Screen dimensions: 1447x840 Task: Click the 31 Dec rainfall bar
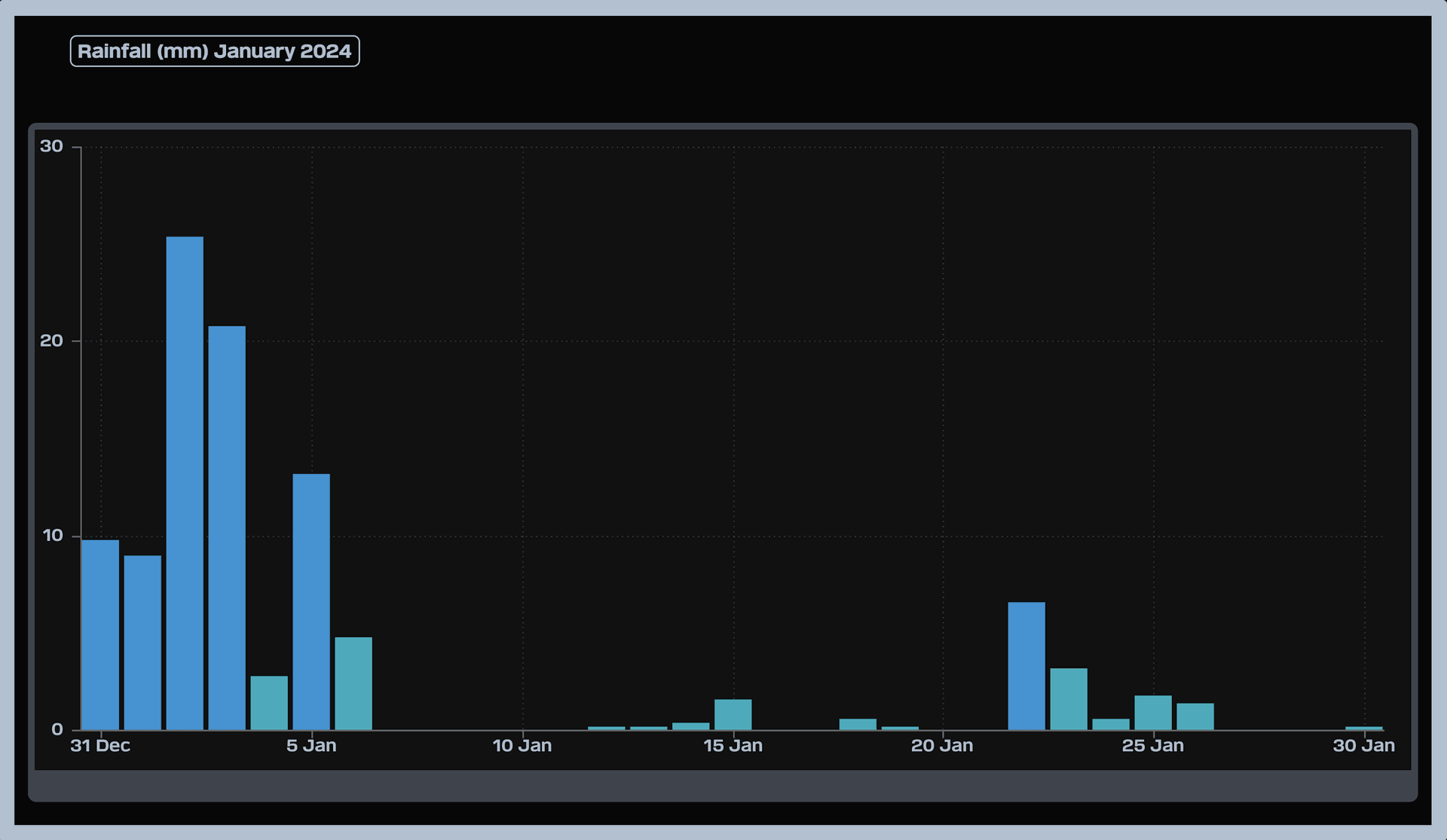coord(100,634)
